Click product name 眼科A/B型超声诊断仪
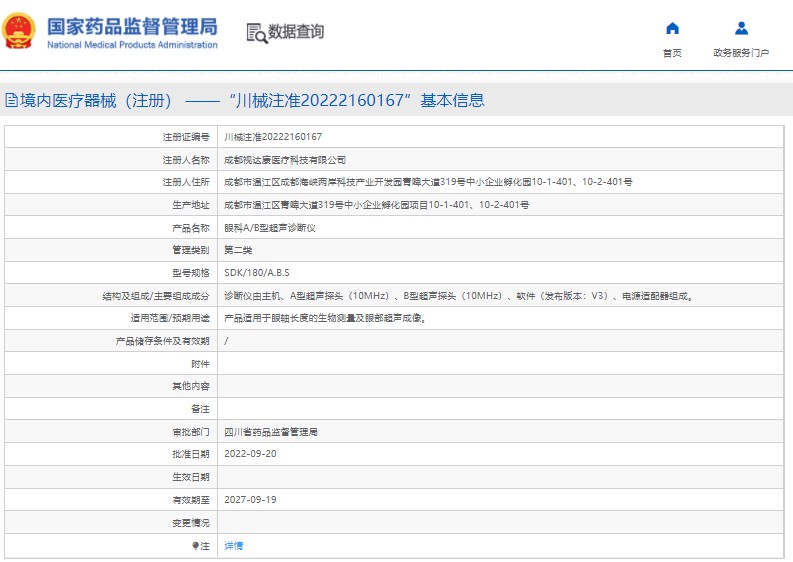Image resolution: width=793 pixels, height=562 pixels. tap(270, 228)
